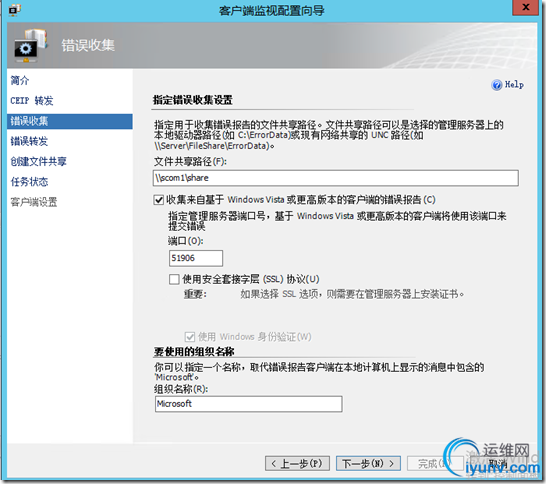This screenshot has width=546, height=484.
Task: Click 上一步(P) back button
Action: tap(297, 463)
